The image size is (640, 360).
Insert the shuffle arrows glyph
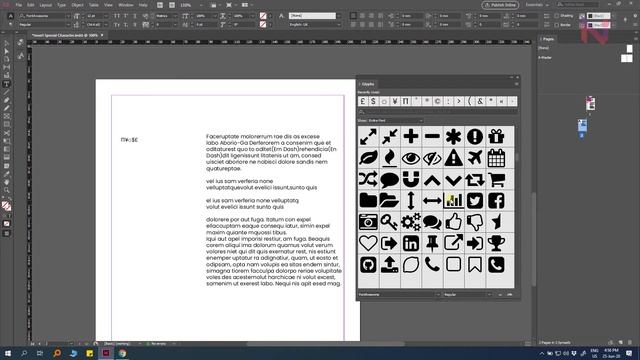tap(368, 179)
